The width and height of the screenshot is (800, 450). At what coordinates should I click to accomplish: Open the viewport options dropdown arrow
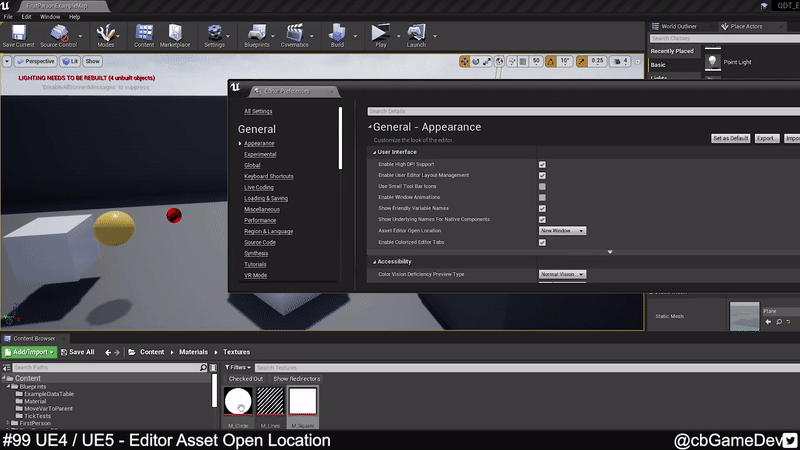pos(7,61)
